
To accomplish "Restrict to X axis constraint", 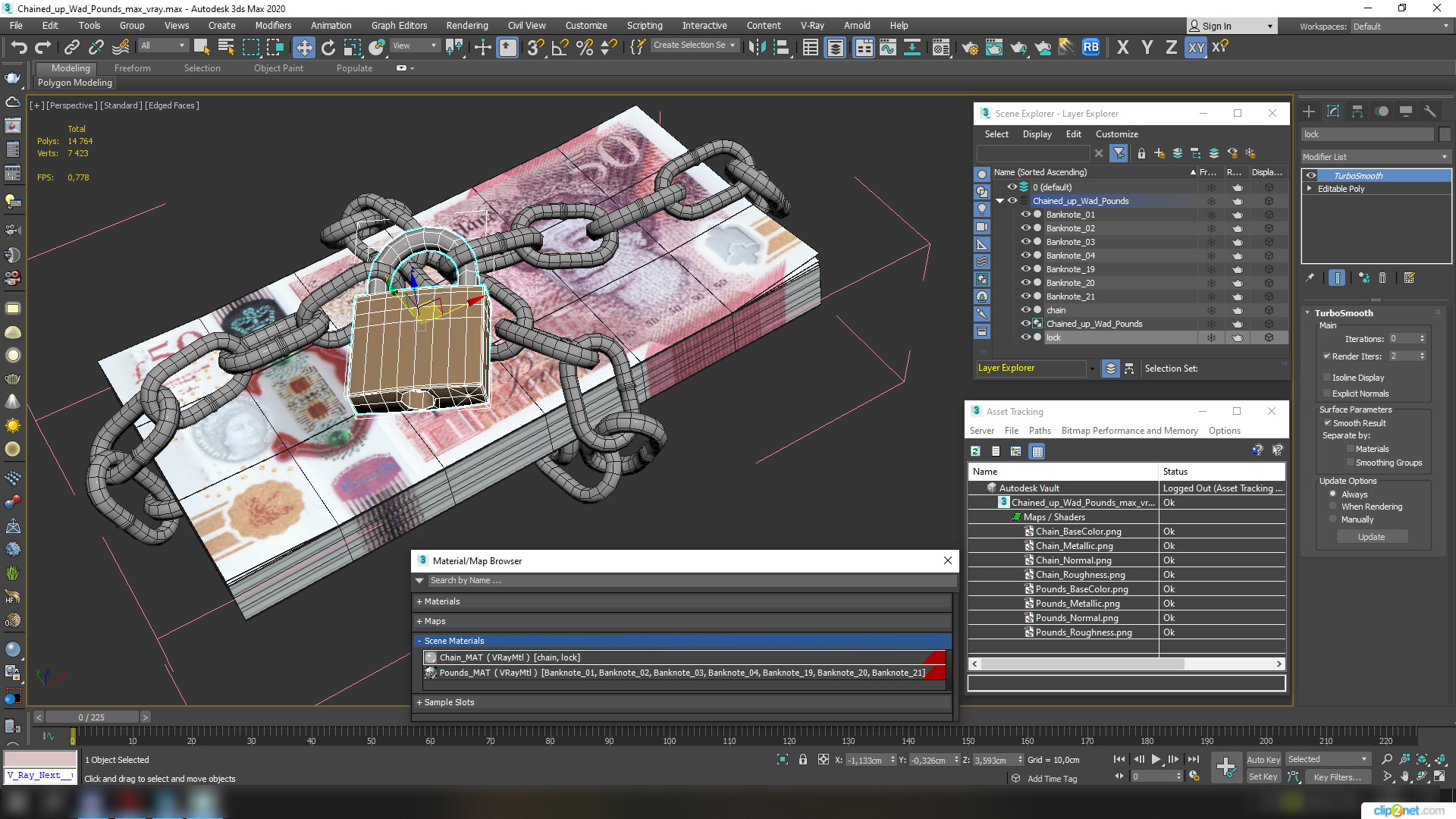I will point(1122,47).
